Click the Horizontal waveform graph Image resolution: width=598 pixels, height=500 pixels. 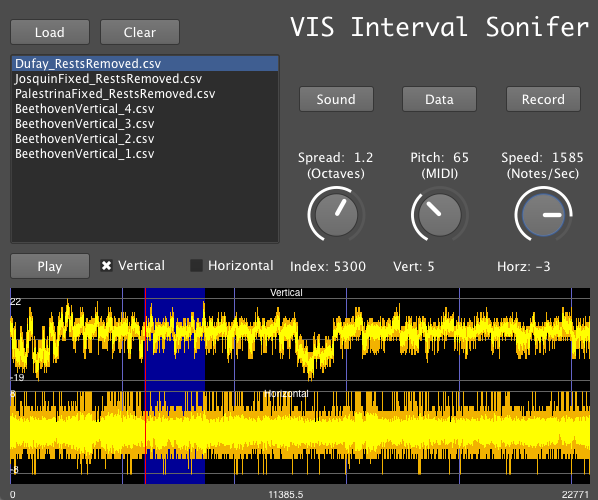(300, 433)
